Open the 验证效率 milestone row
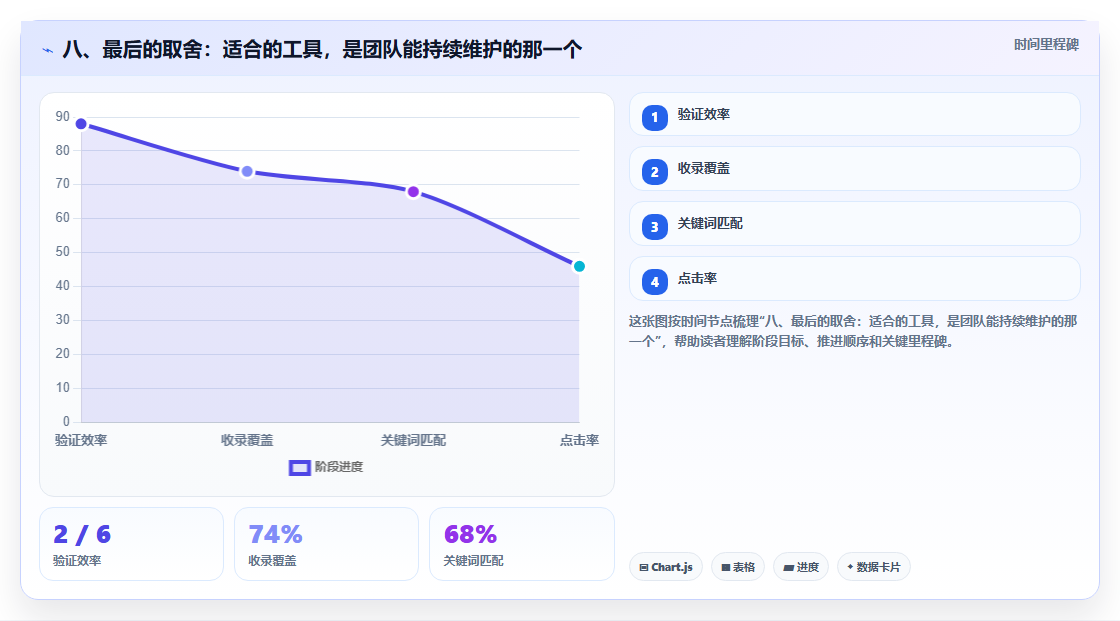 pyautogui.click(x=854, y=114)
